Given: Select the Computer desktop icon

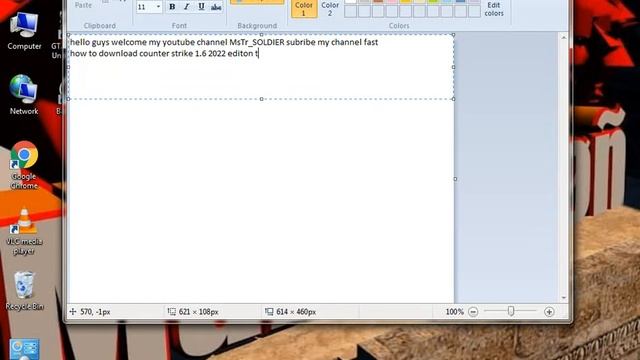Looking at the screenshot, I should [24, 31].
